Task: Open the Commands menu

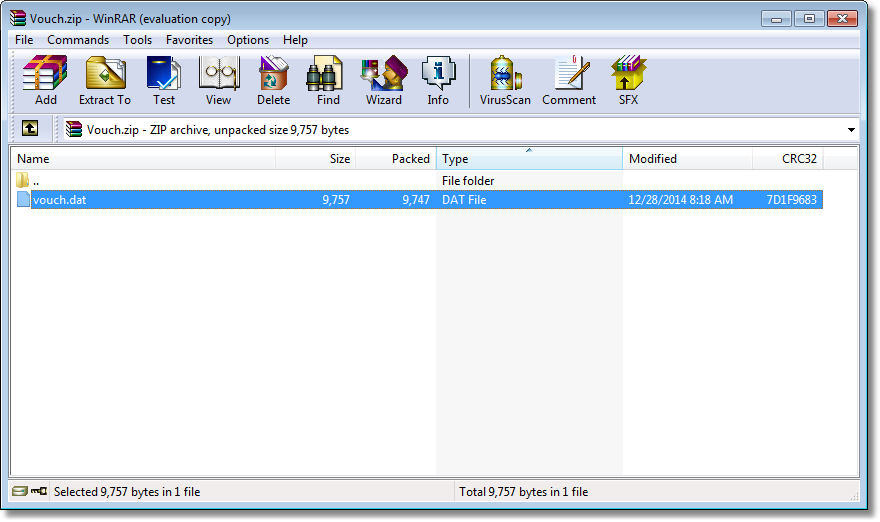Action: pyautogui.click(x=78, y=40)
